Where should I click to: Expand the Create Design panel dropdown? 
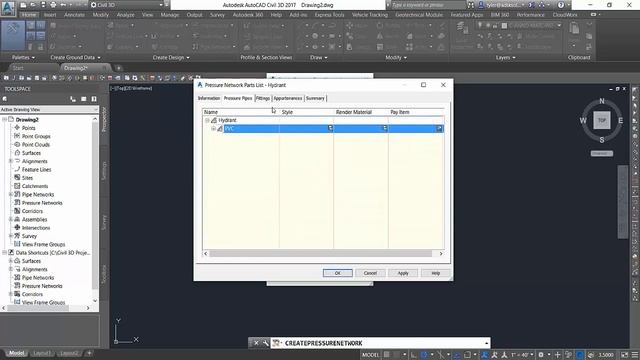click(x=171, y=58)
